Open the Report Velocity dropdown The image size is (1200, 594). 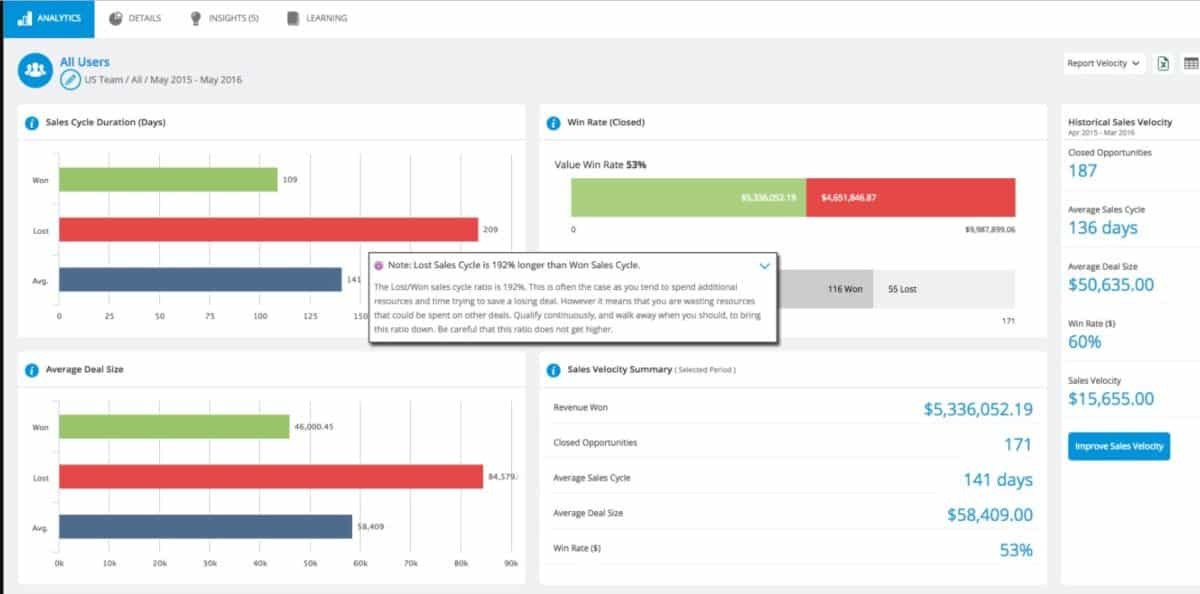click(x=1103, y=63)
